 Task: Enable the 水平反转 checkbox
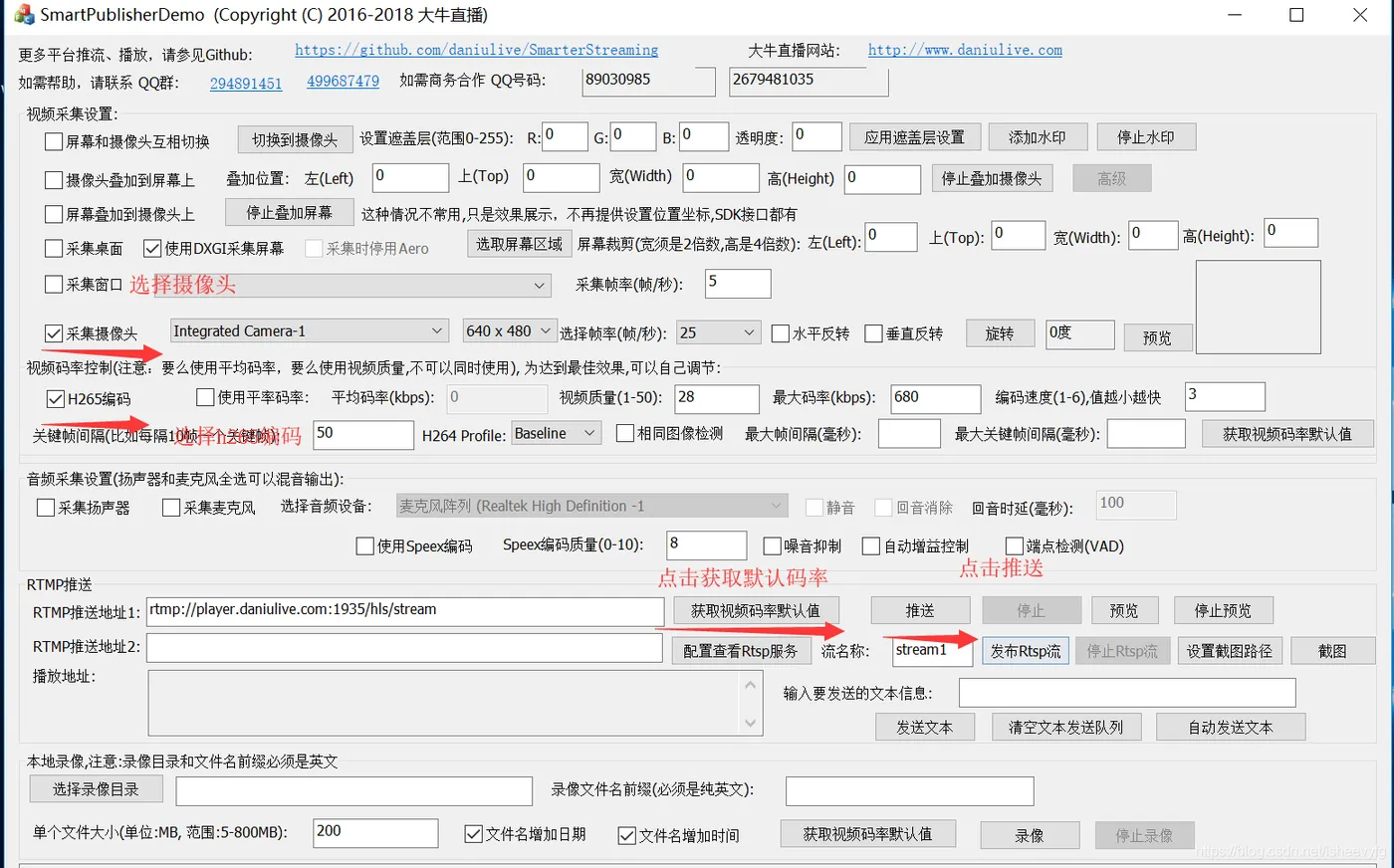(x=781, y=333)
